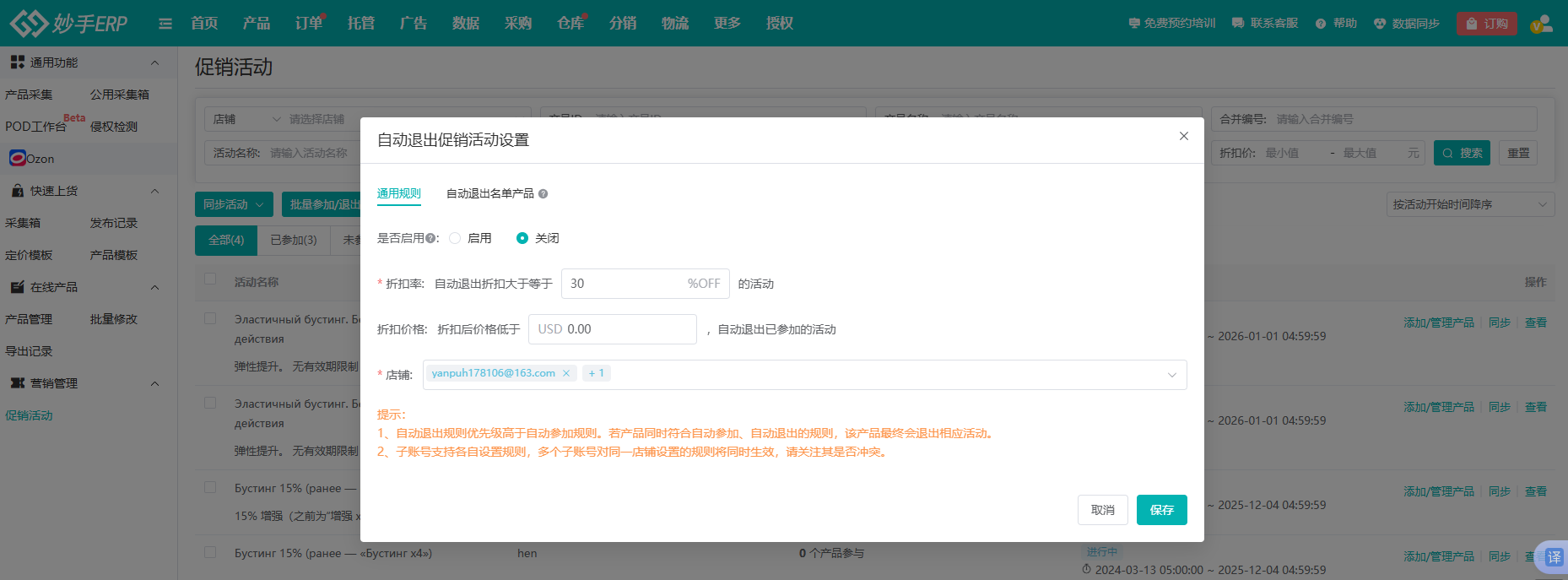Screen dimensions: 1568x580
Task: Select the 关闭 radio button
Action: tap(522, 238)
